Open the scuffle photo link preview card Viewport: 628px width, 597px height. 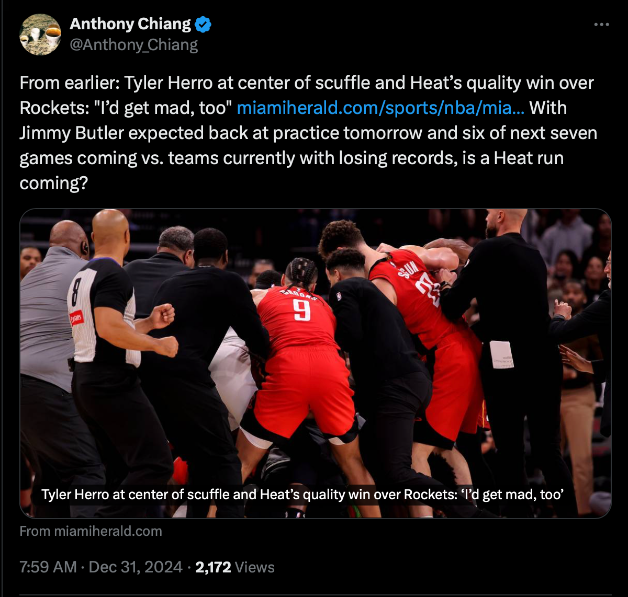[x=315, y=363]
